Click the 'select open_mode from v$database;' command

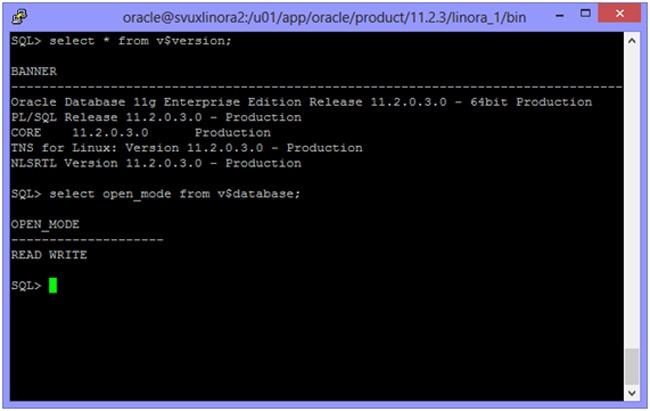(168, 193)
